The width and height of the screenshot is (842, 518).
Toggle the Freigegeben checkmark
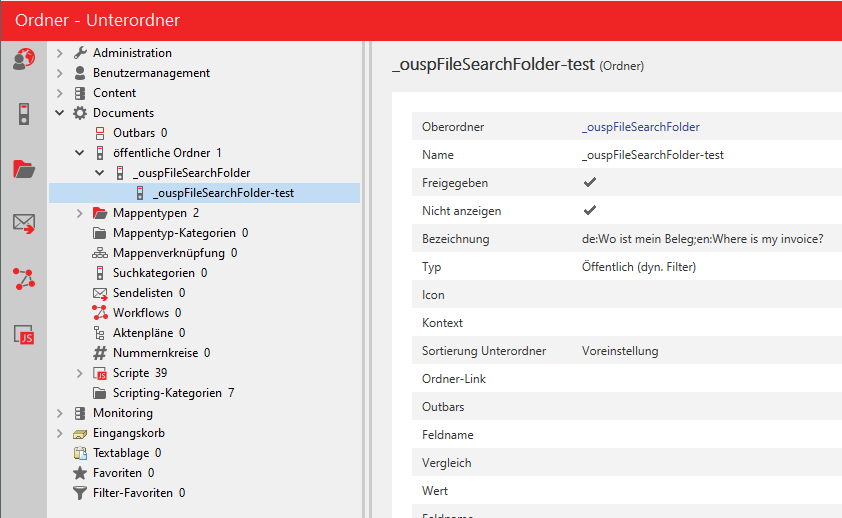(x=590, y=183)
